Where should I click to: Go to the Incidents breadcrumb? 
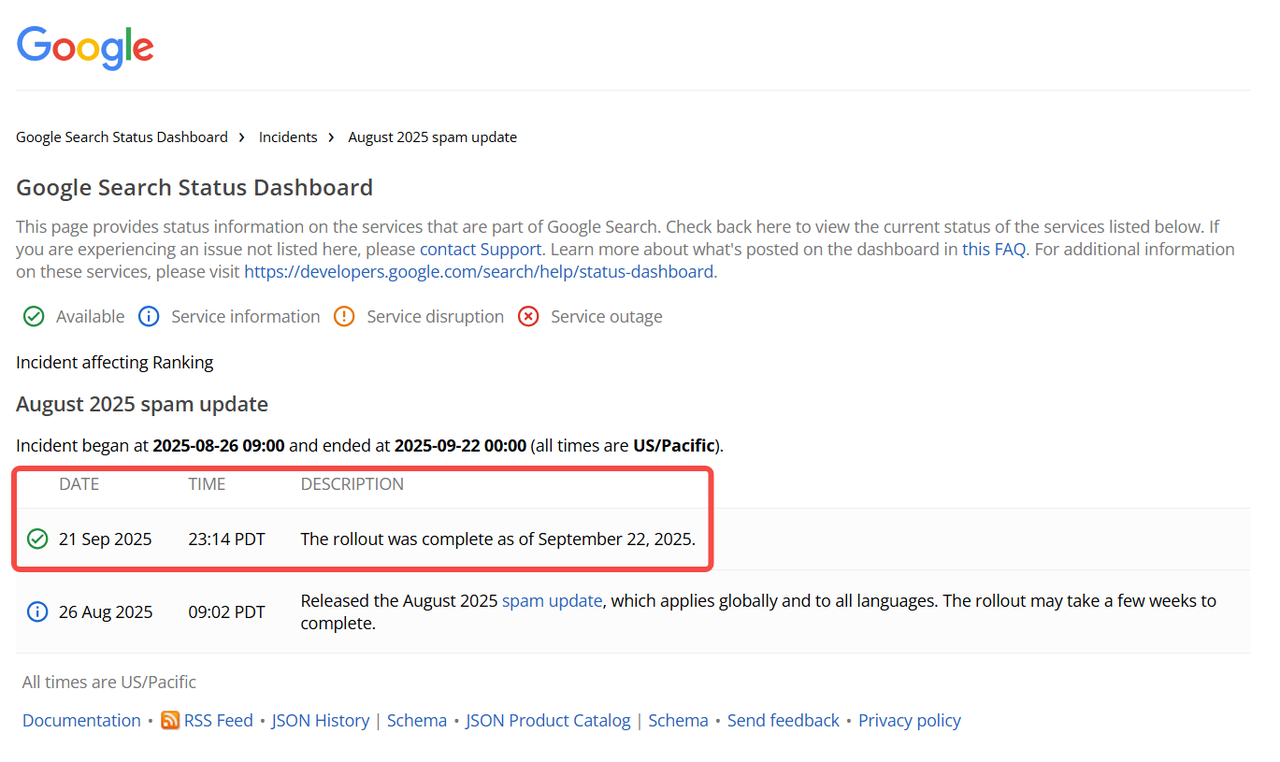coord(288,137)
